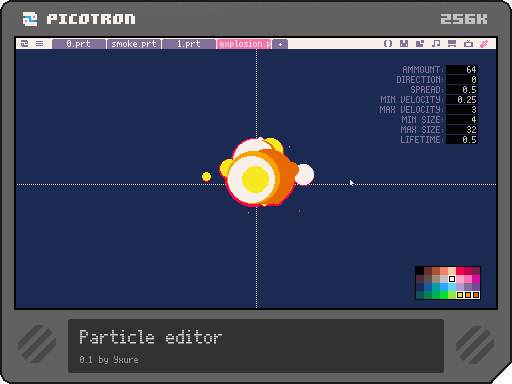The height and width of the screenshot is (384, 512).
Task: Pick the light pink palette swatch
Action: (460, 279)
